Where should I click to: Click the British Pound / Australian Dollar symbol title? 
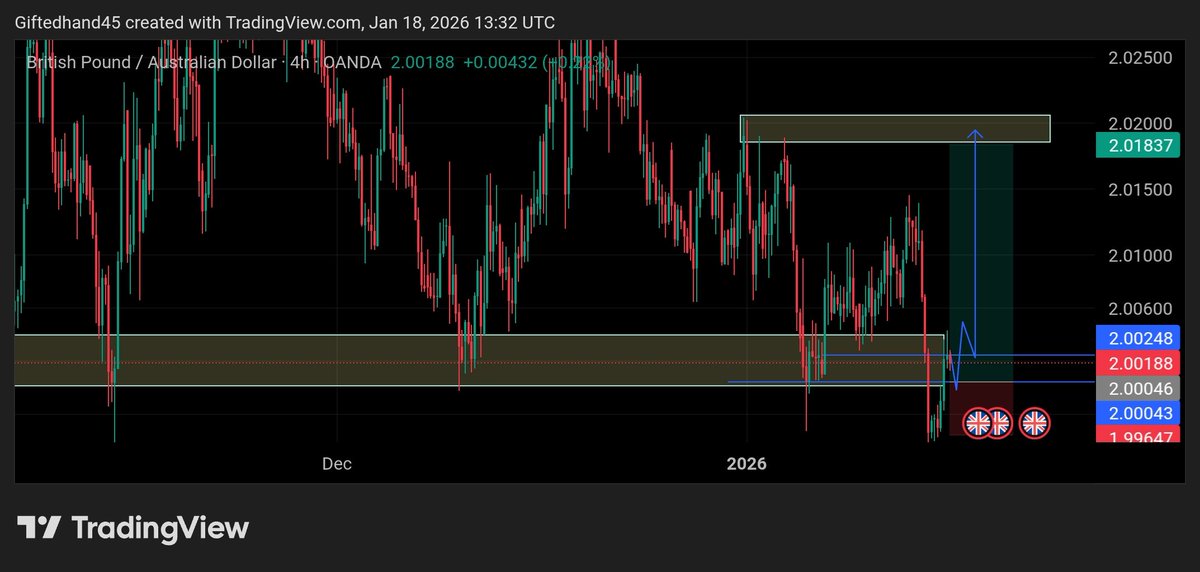[x=151, y=62]
